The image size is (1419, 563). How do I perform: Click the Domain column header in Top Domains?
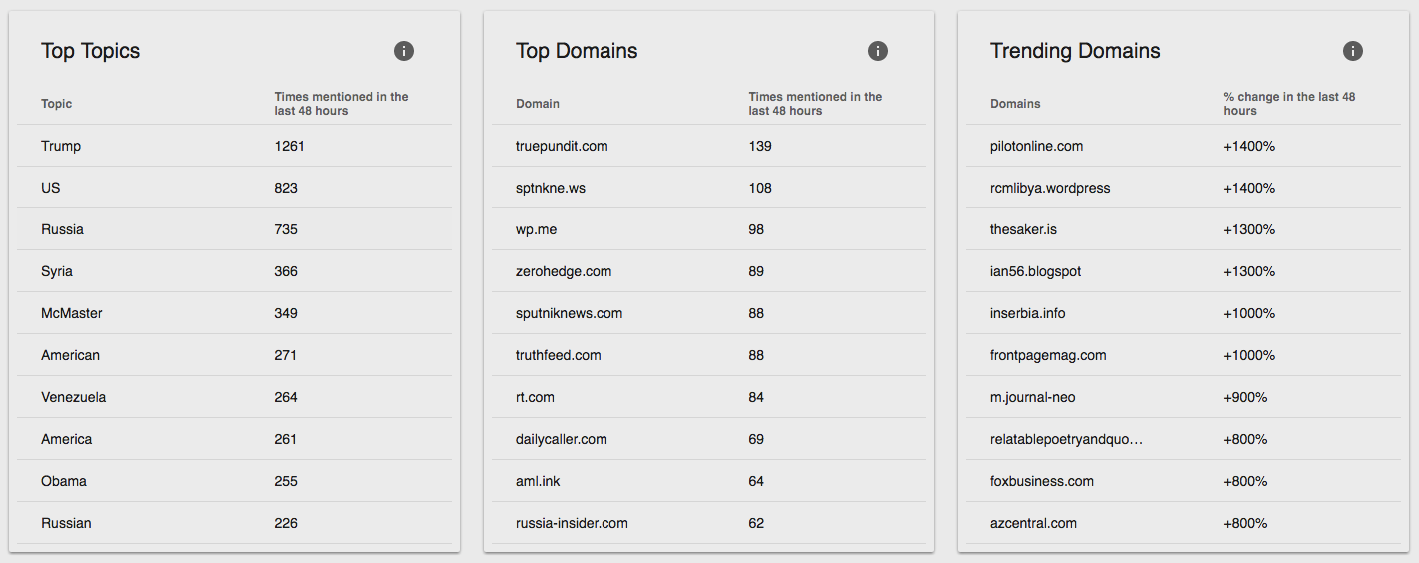pyautogui.click(x=538, y=104)
